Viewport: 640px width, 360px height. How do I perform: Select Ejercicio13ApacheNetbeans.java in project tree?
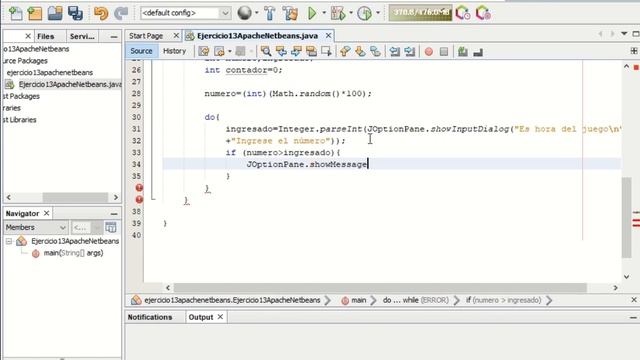coord(70,84)
